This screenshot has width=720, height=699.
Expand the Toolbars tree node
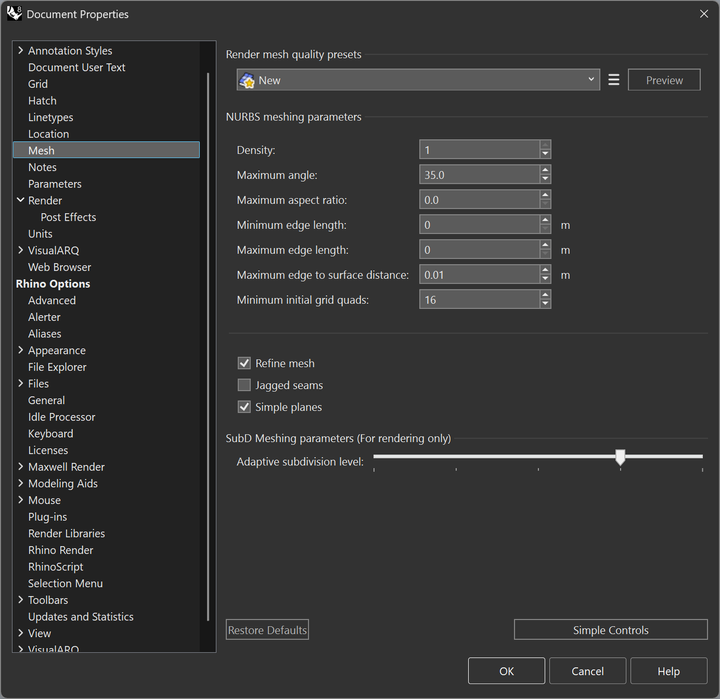pyautogui.click(x=21, y=600)
